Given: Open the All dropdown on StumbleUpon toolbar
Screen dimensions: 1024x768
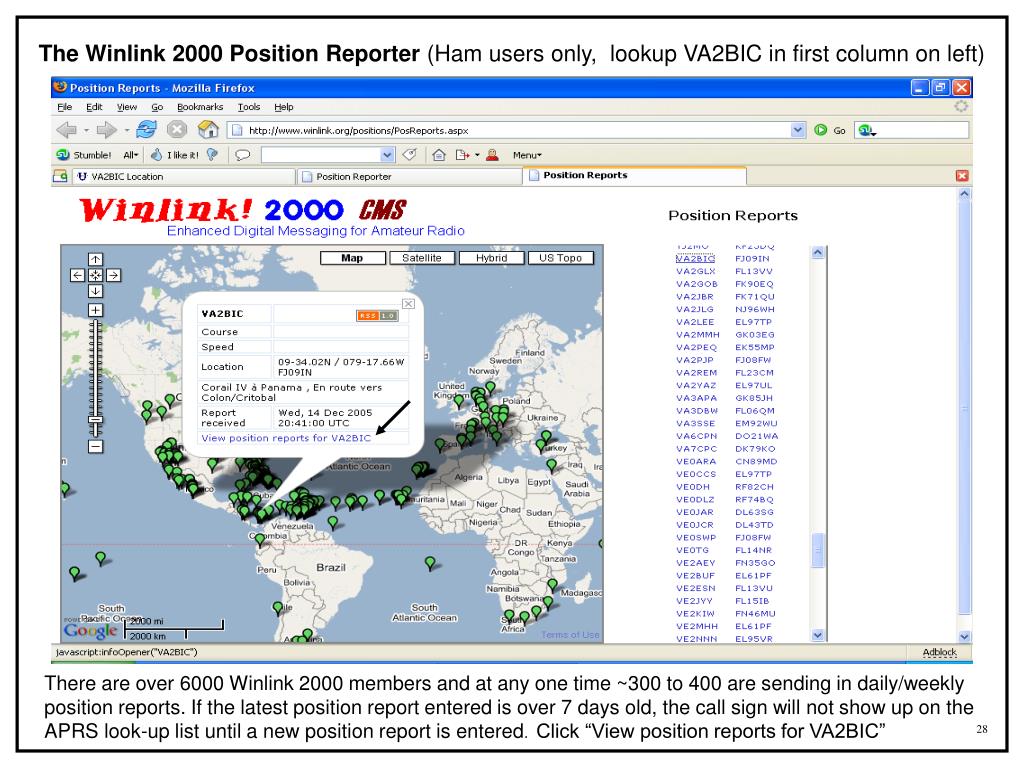Looking at the screenshot, I should click(131, 155).
